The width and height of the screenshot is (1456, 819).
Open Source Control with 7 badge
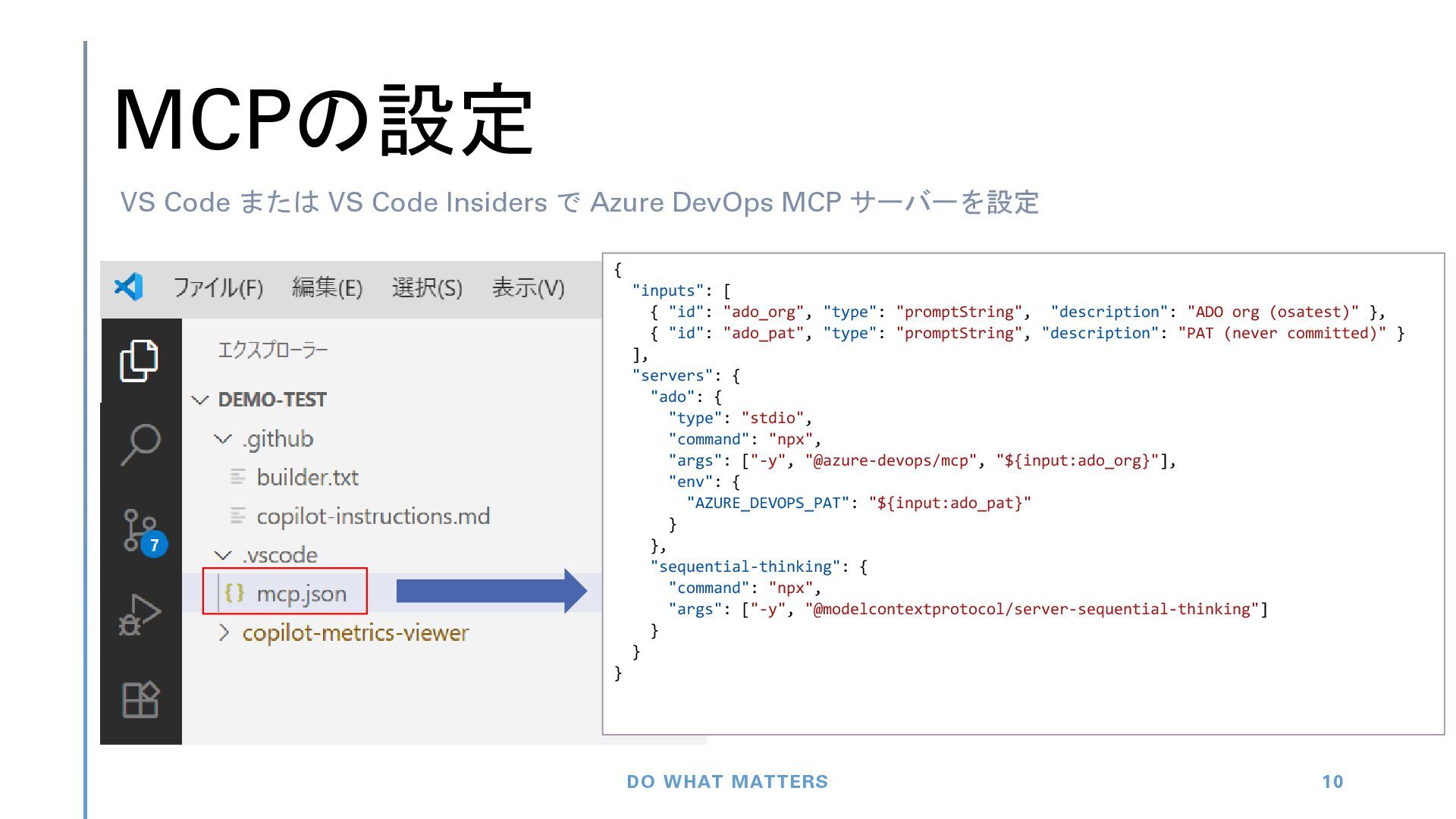[x=144, y=532]
